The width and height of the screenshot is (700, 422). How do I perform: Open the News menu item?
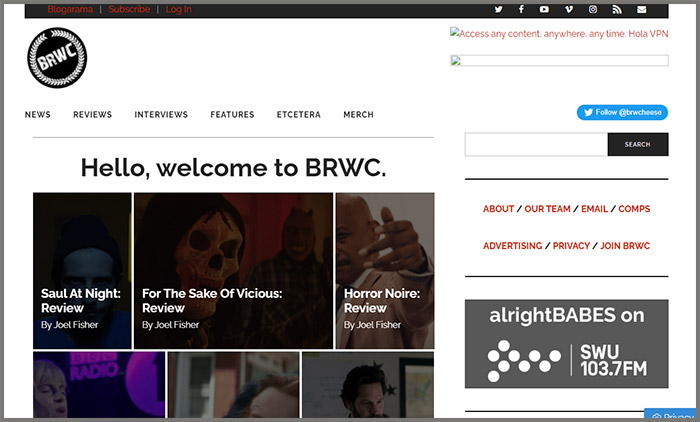38,115
